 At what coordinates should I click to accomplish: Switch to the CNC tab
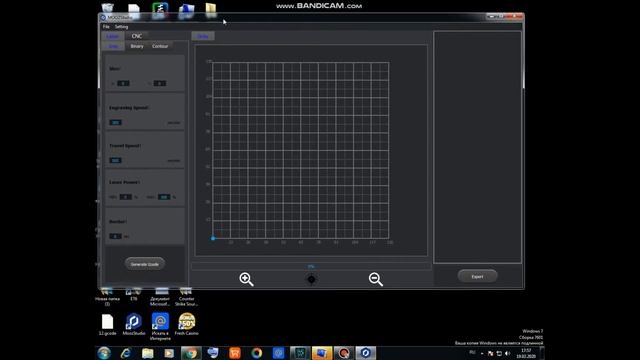(x=137, y=36)
